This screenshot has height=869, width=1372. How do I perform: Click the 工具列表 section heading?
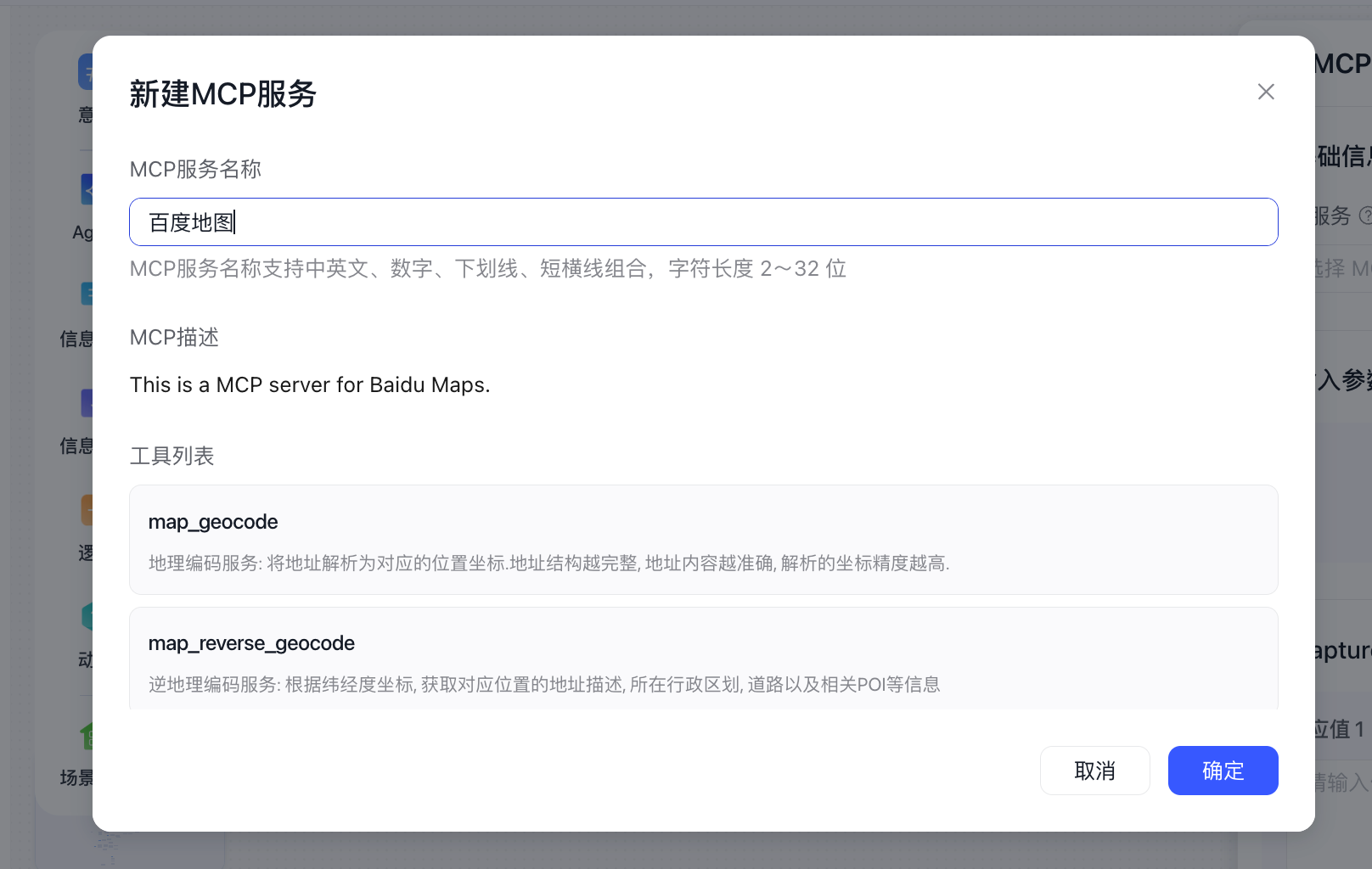point(171,456)
